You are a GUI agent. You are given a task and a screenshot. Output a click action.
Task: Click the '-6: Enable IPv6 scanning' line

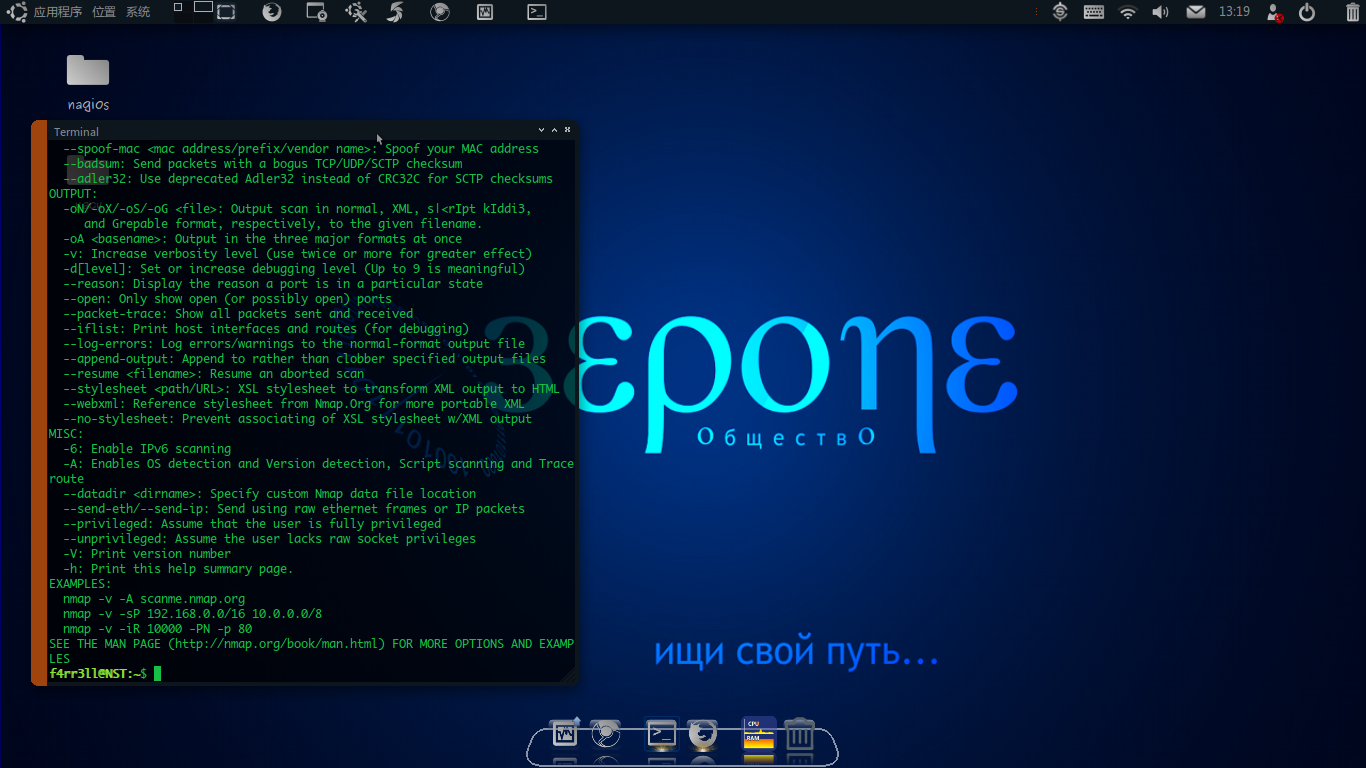(x=147, y=449)
